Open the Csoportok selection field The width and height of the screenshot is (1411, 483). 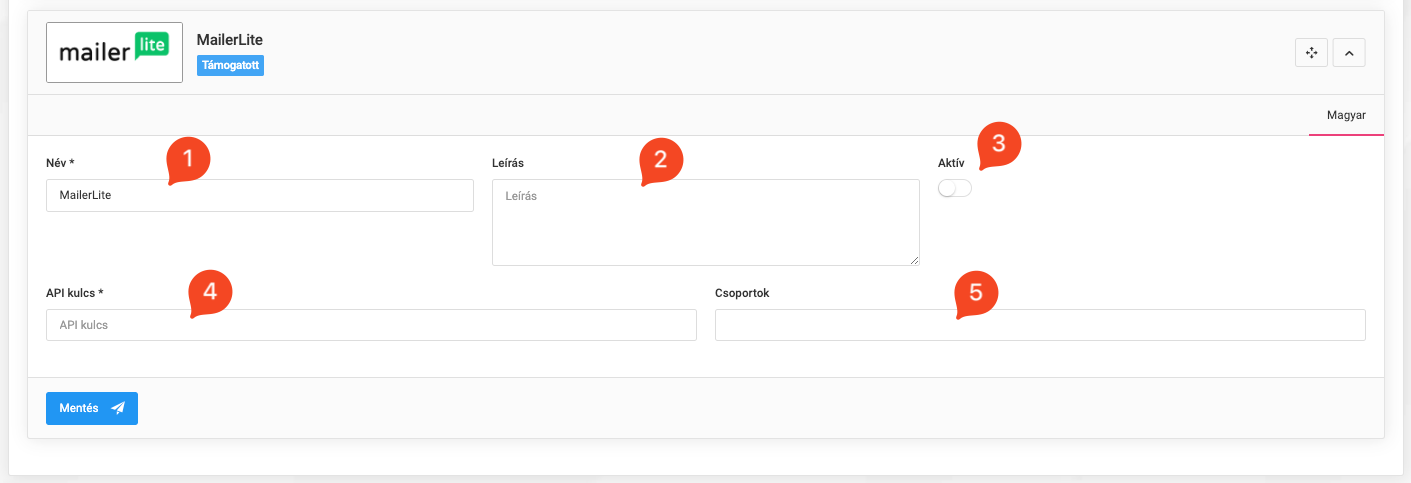coord(1039,325)
